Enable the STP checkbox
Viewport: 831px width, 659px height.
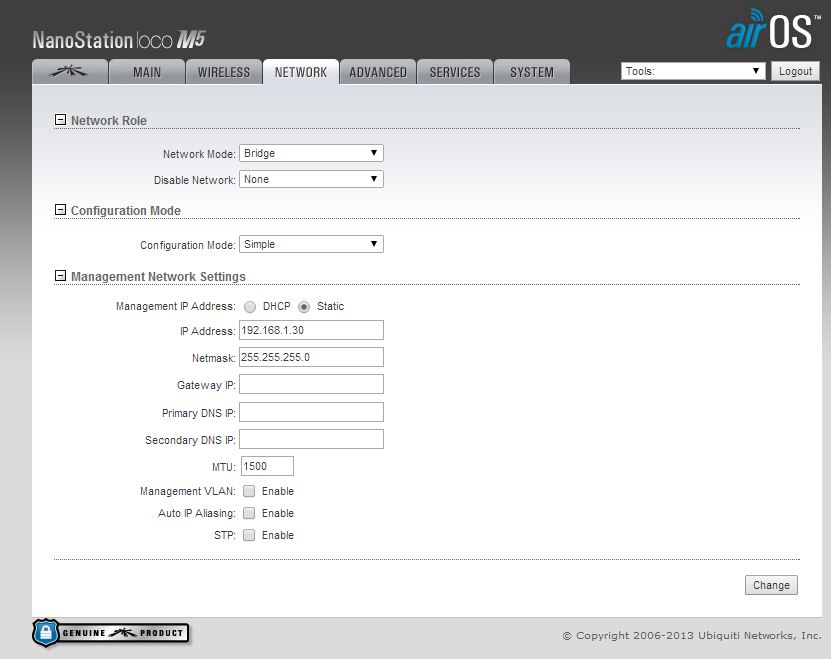click(249, 535)
